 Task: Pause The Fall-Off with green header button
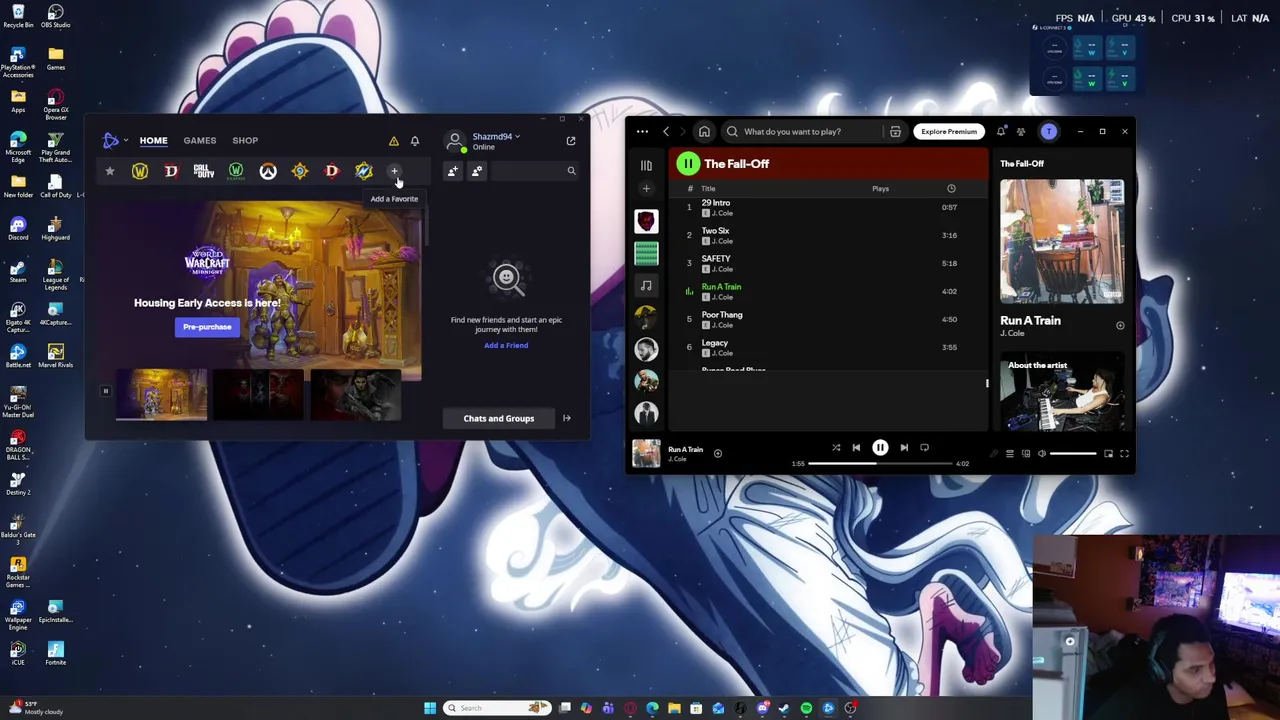[688, 164]
